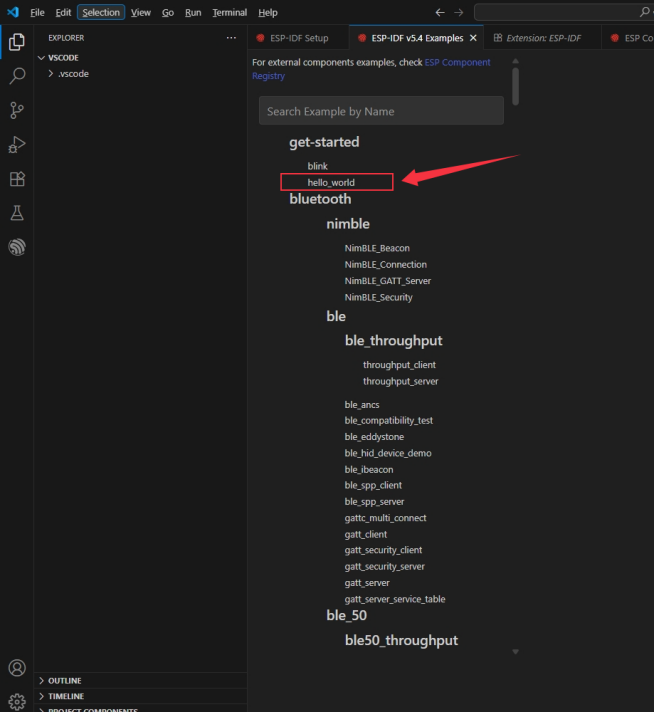Select the ble_compatibility_test example

point(389,420)
